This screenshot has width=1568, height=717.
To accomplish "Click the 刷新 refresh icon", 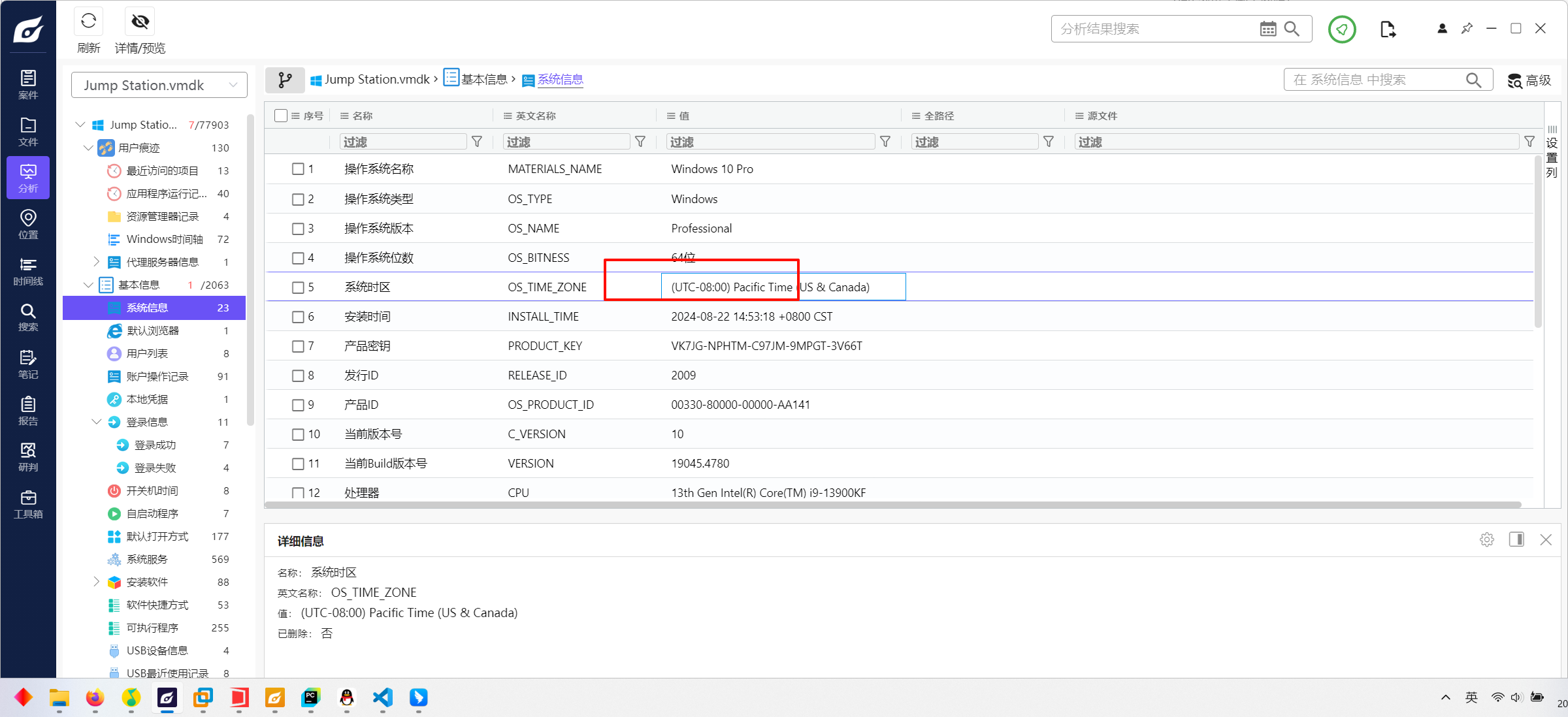I will (88, 22).
